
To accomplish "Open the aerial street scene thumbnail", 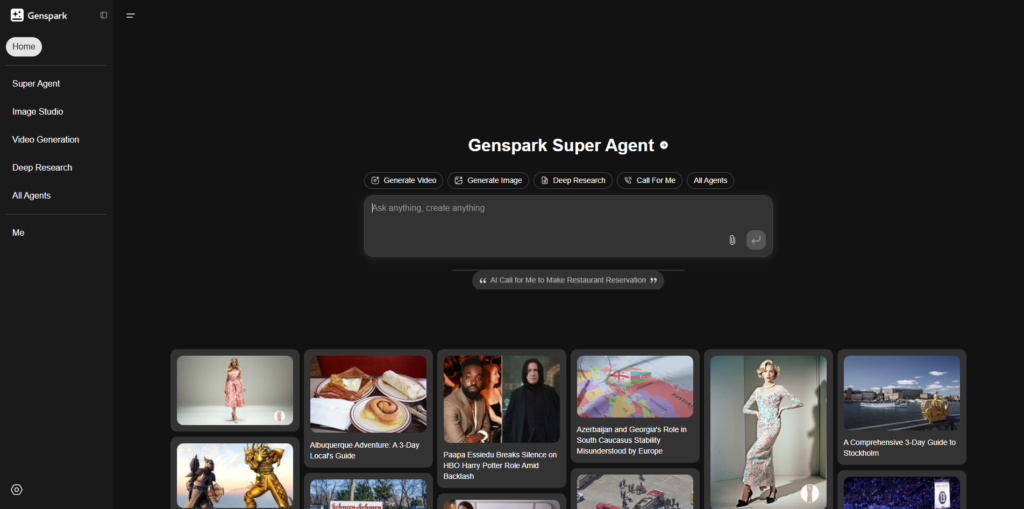I will [x=635, y=491].
